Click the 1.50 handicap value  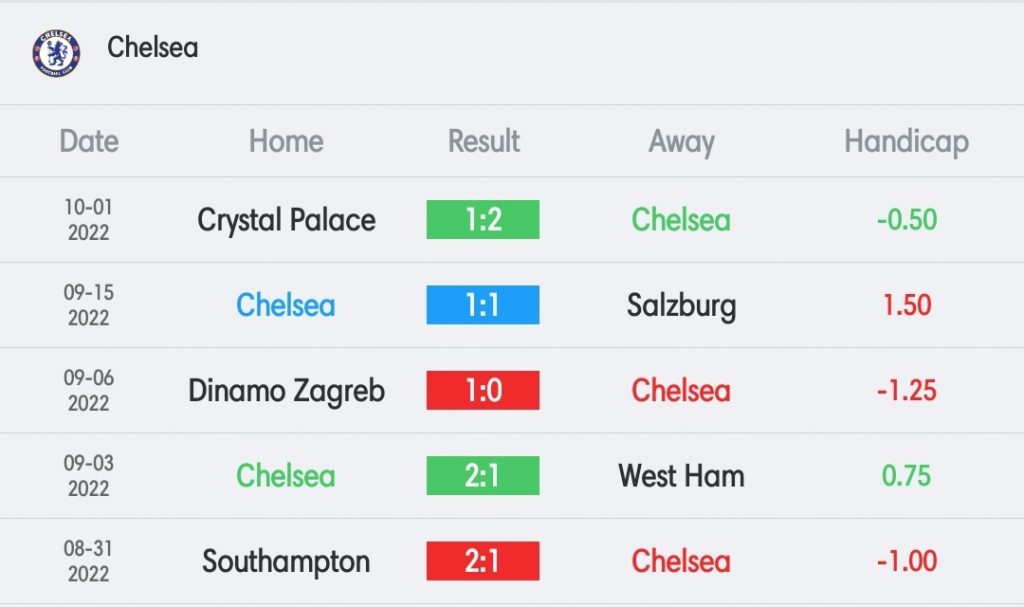pos(906,305)
